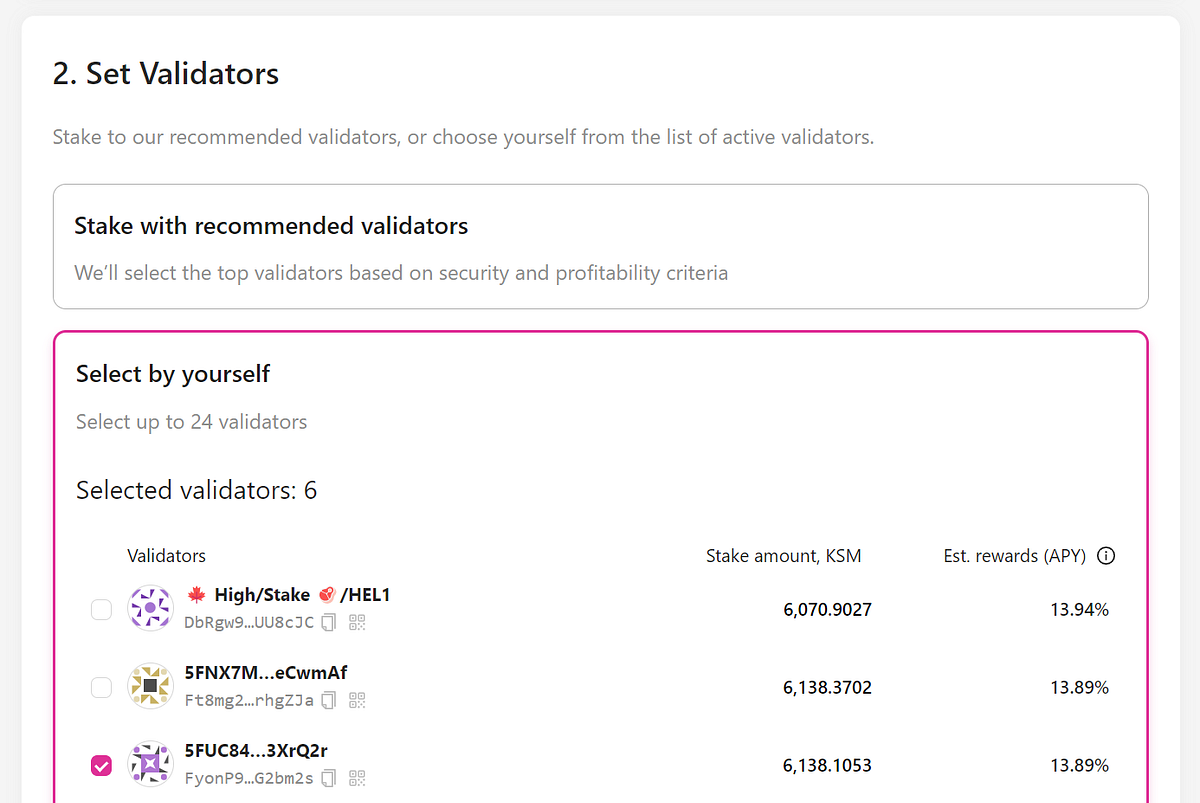The height and width of the screenshot is (803, 1200).
Task: Check the High/Stake /HEL1 validator checkbox
Action: coord(101,609)
